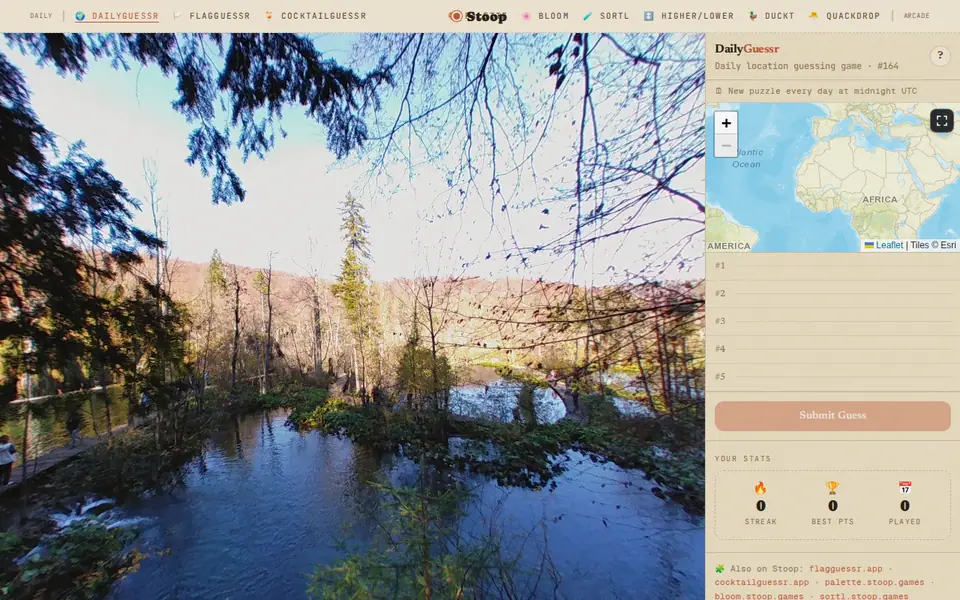Image resolution: width=960 pixels, height=600 pixels.
Task: Click 'Daily location guessing game · #164' text
Action: point(806,66)
